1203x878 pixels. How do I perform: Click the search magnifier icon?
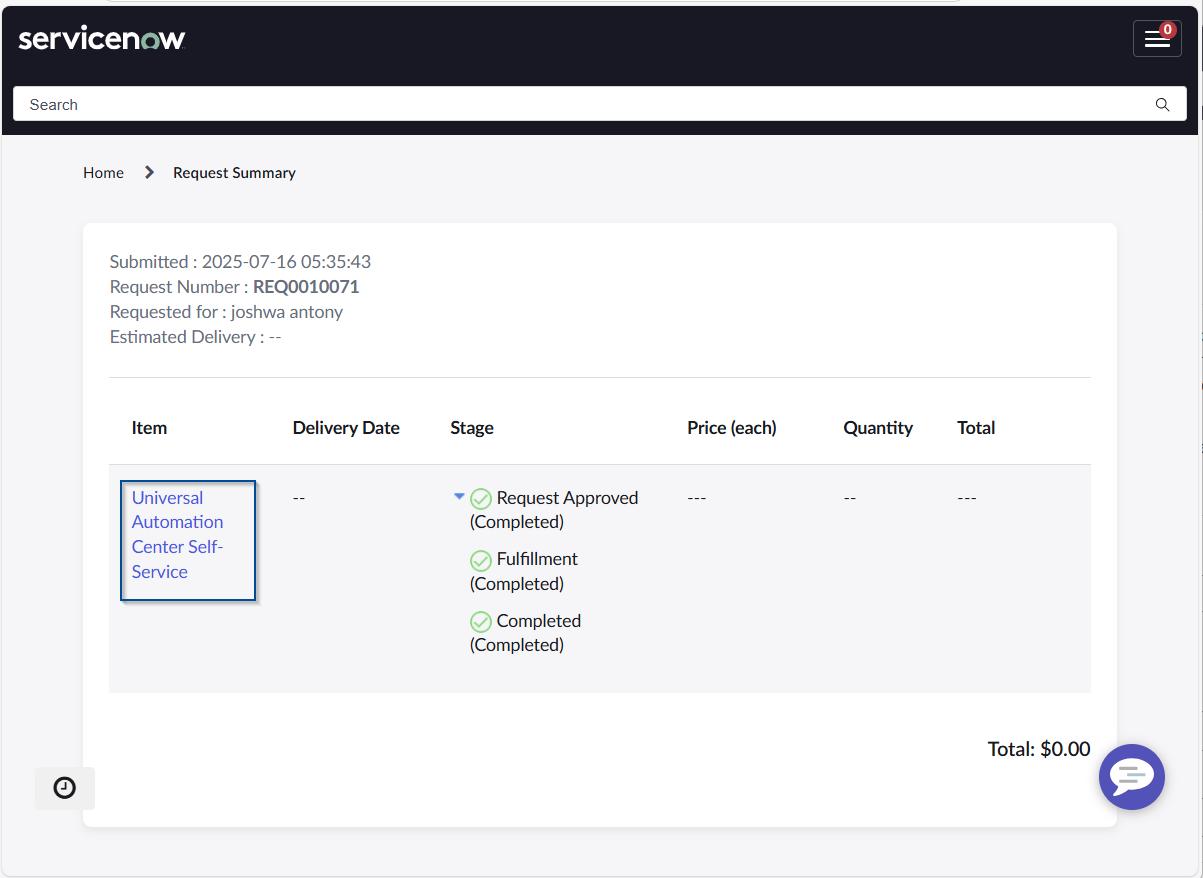click(1162, 104)
